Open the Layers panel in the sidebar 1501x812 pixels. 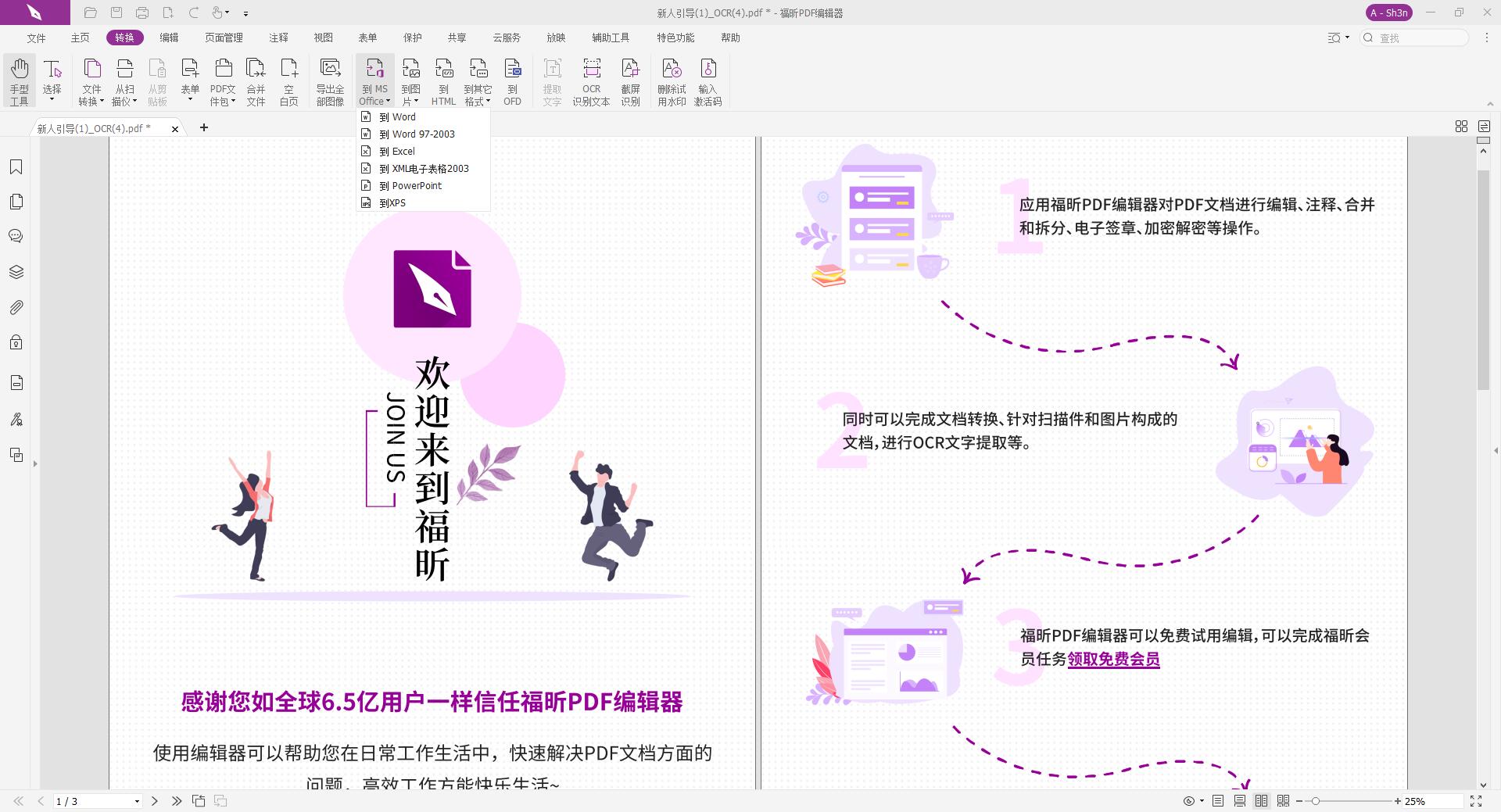16,271
